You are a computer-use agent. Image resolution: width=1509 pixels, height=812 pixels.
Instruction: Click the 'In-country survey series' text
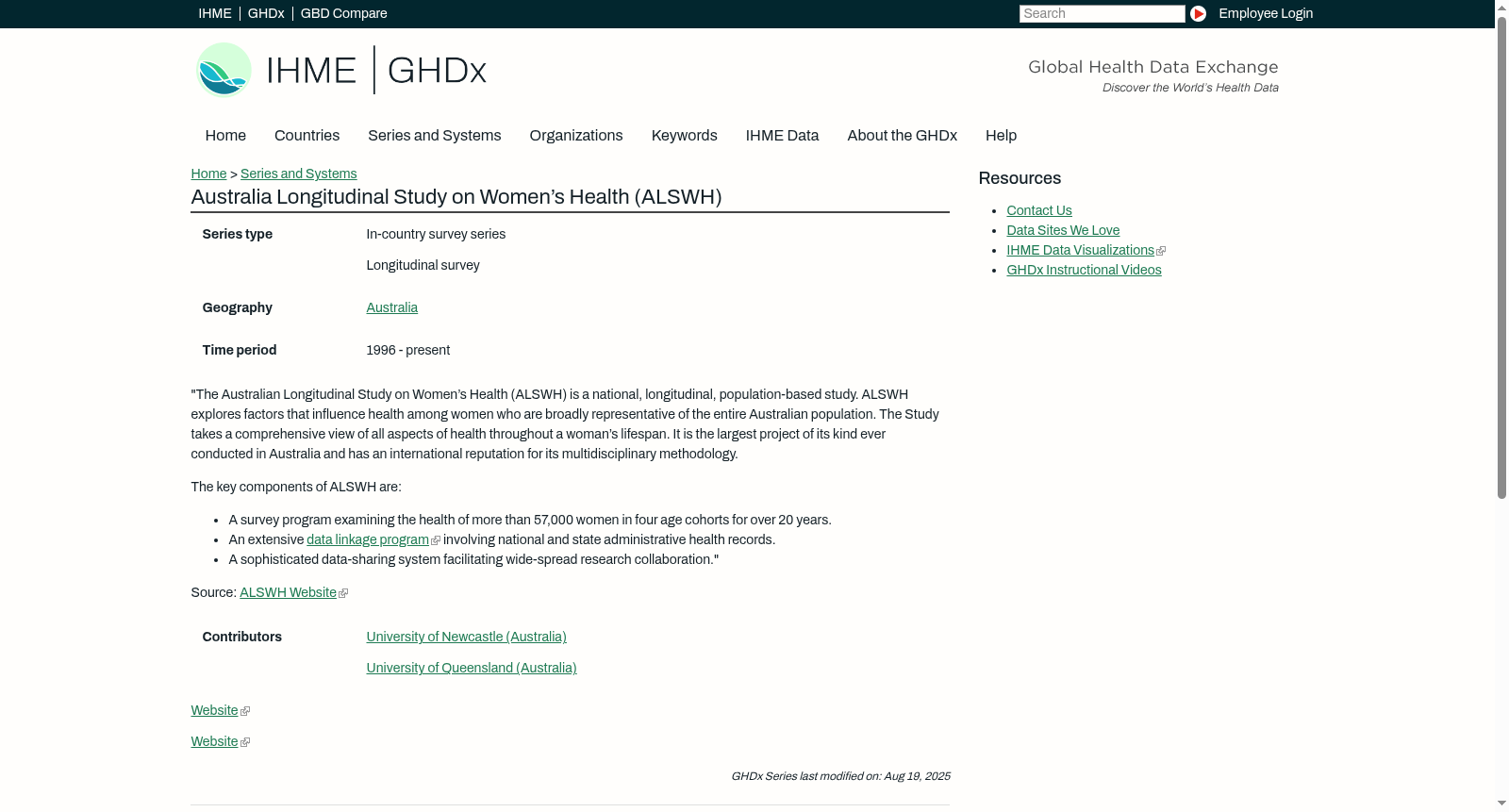(x=436, y=234)
